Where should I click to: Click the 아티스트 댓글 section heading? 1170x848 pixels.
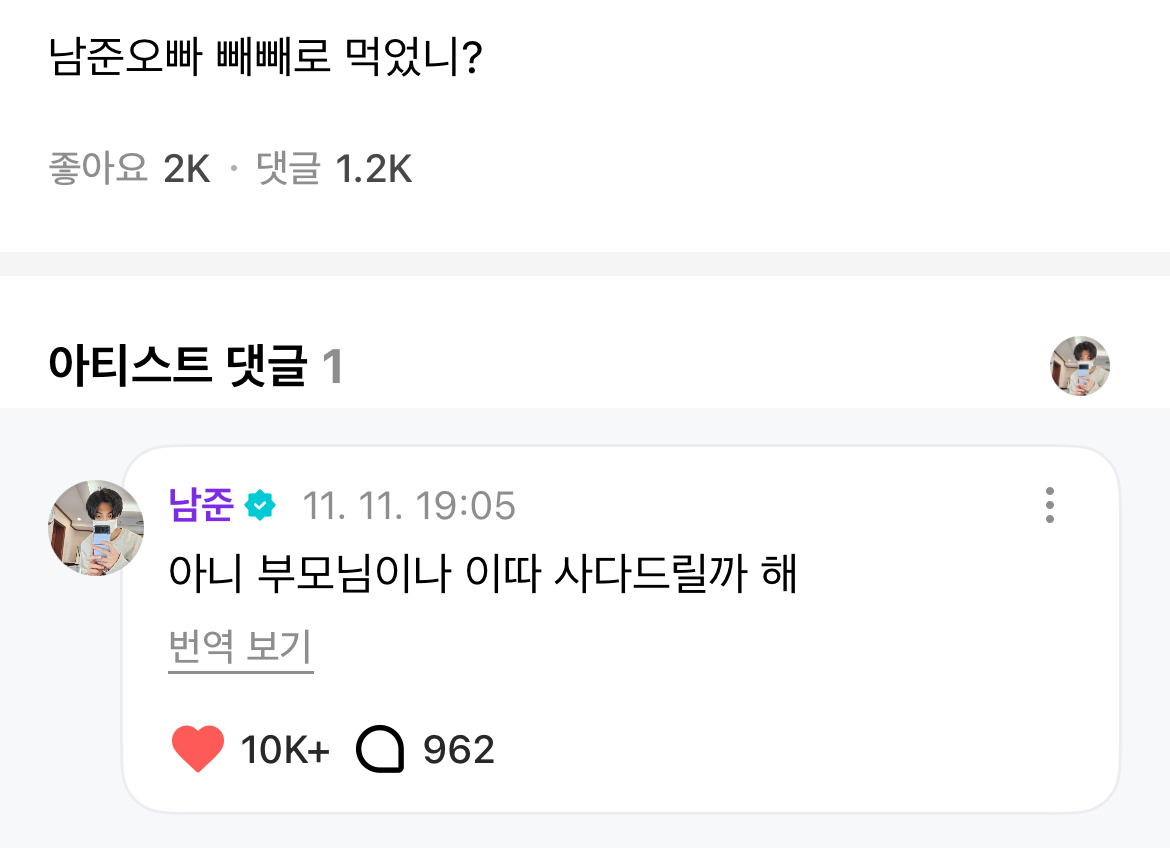(x=176, y=368)
